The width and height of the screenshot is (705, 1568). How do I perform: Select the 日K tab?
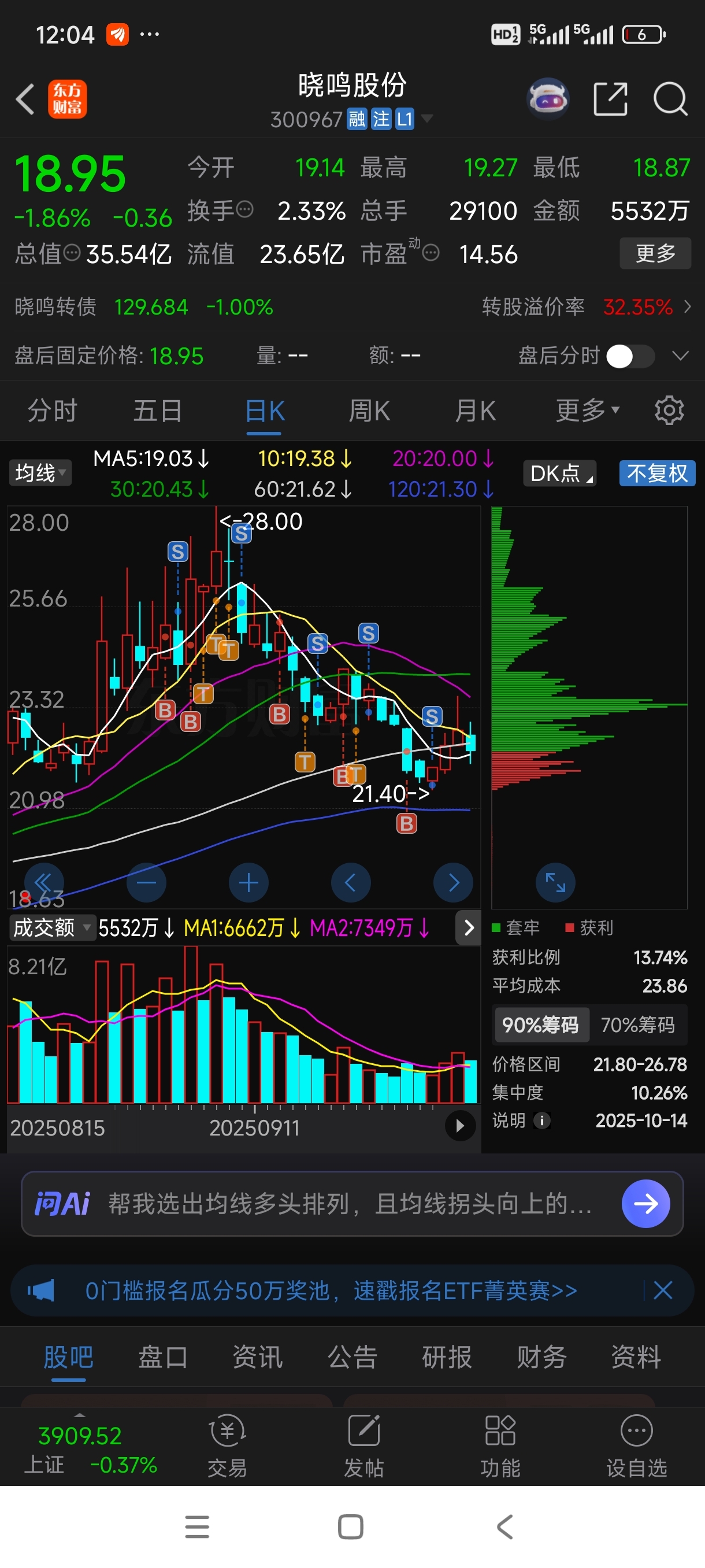pos(265,411)
